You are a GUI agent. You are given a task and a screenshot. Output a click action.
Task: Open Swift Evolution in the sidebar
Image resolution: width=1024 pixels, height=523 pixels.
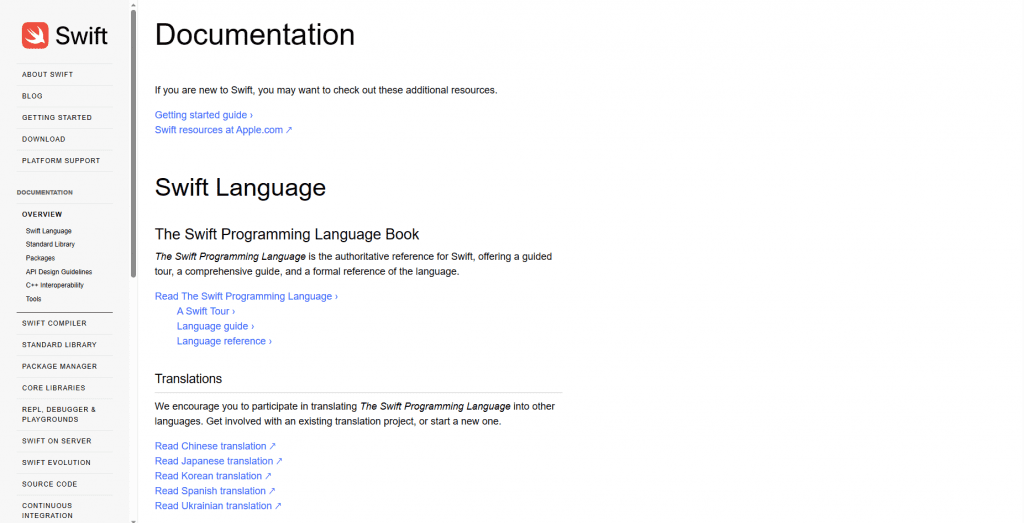(x=56, y=463)
